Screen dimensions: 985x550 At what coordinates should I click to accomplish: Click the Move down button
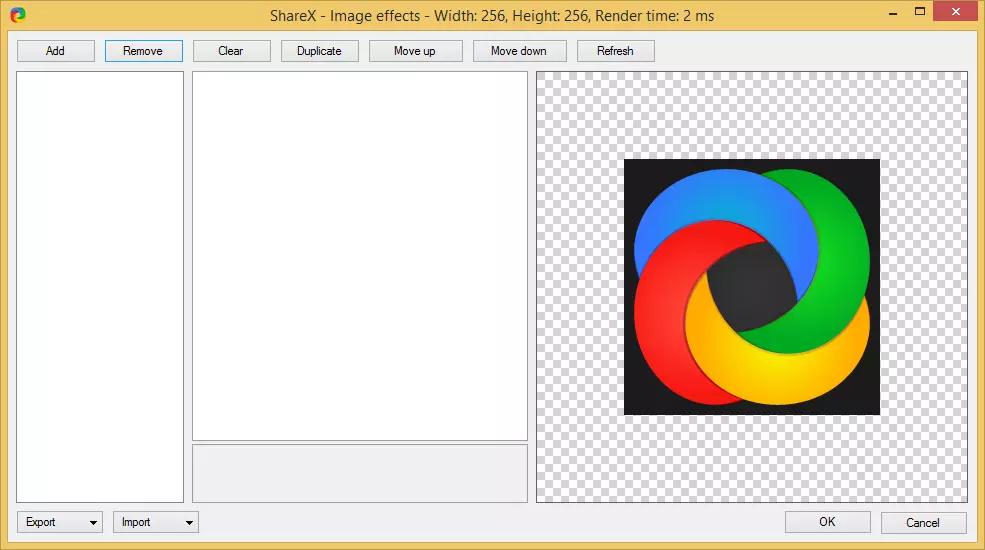(519, 51)
